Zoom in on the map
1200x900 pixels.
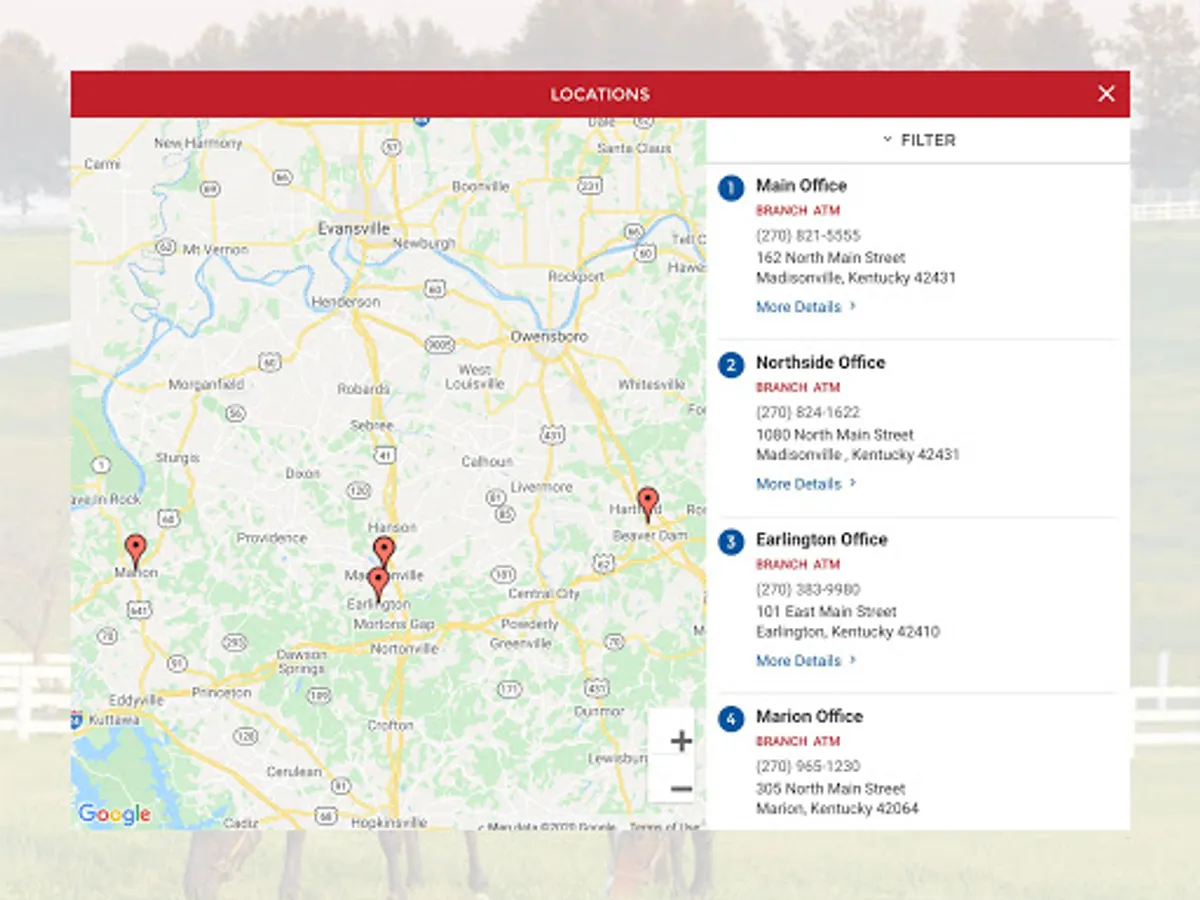(x=681, y=741)
